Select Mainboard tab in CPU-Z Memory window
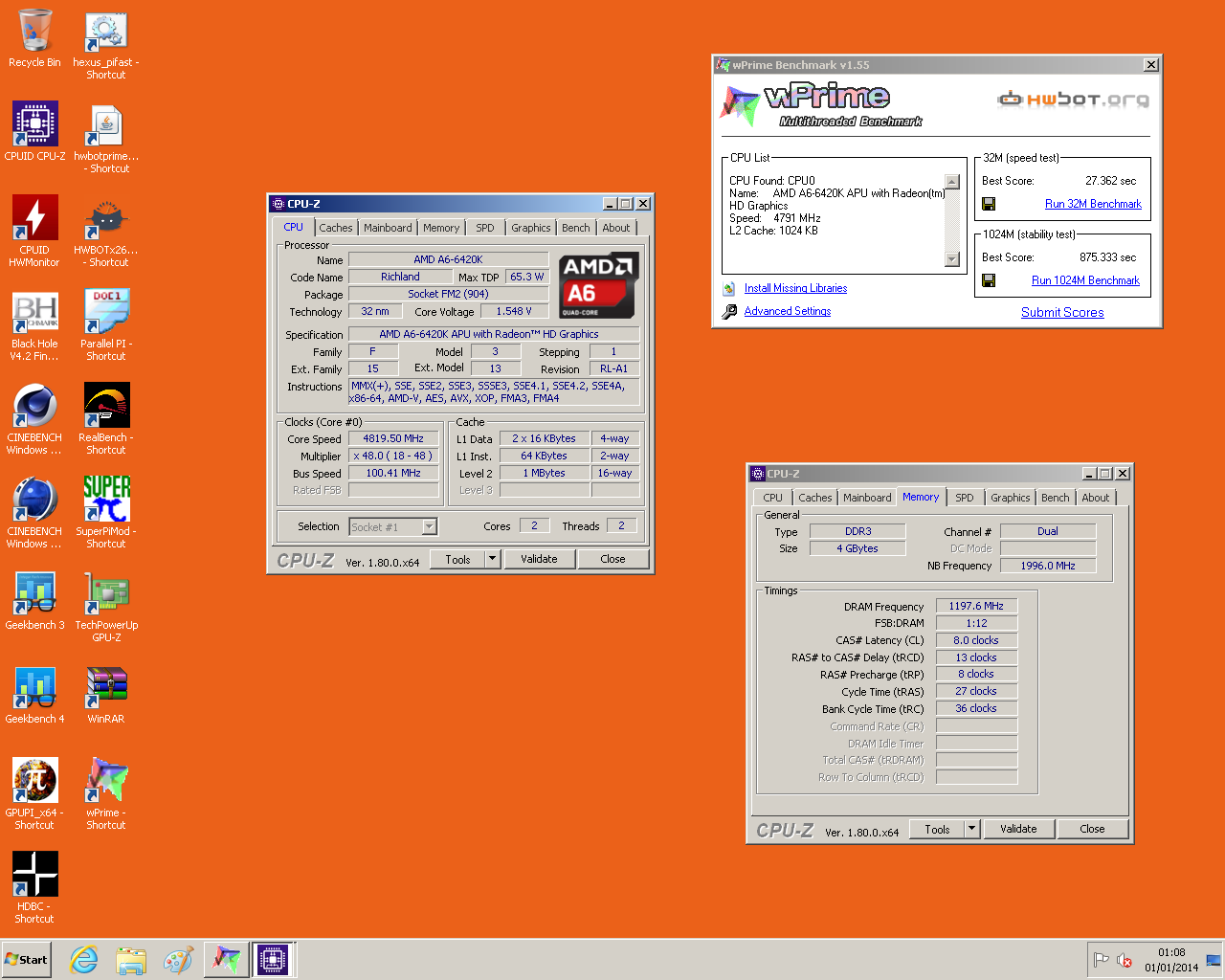The image size is (1225, 980). point(867,498)
